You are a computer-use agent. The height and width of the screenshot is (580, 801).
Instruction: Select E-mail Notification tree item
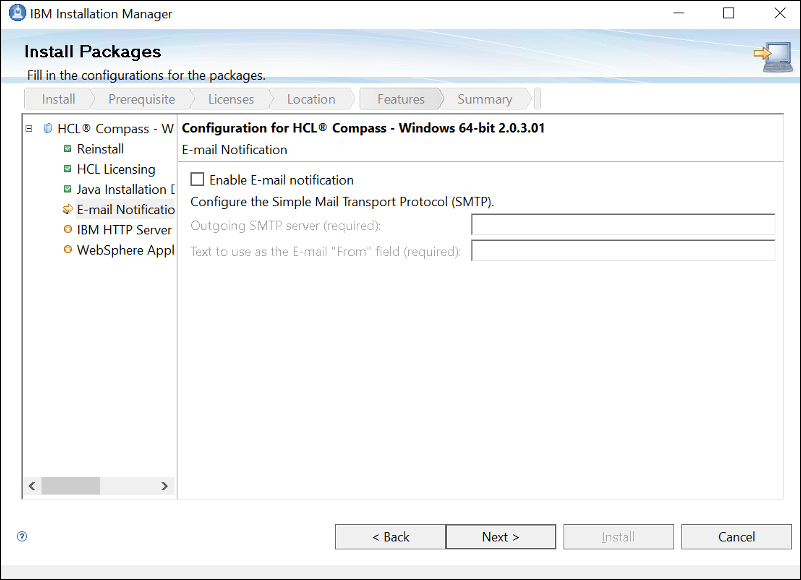pyautogui.click(x=126, y=210)
